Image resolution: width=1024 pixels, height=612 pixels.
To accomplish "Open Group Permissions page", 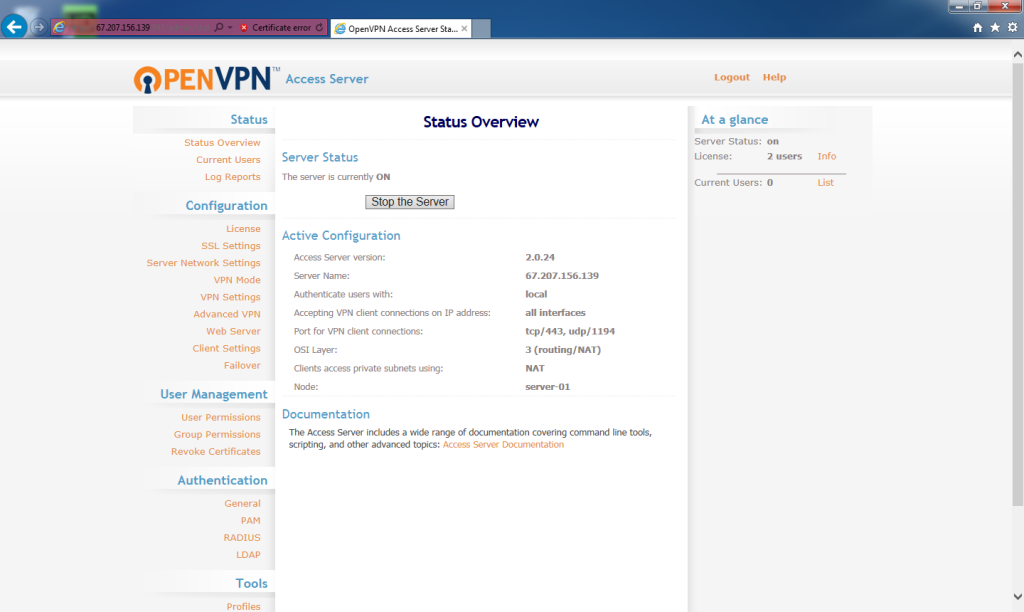I will (x=217, y=434).
